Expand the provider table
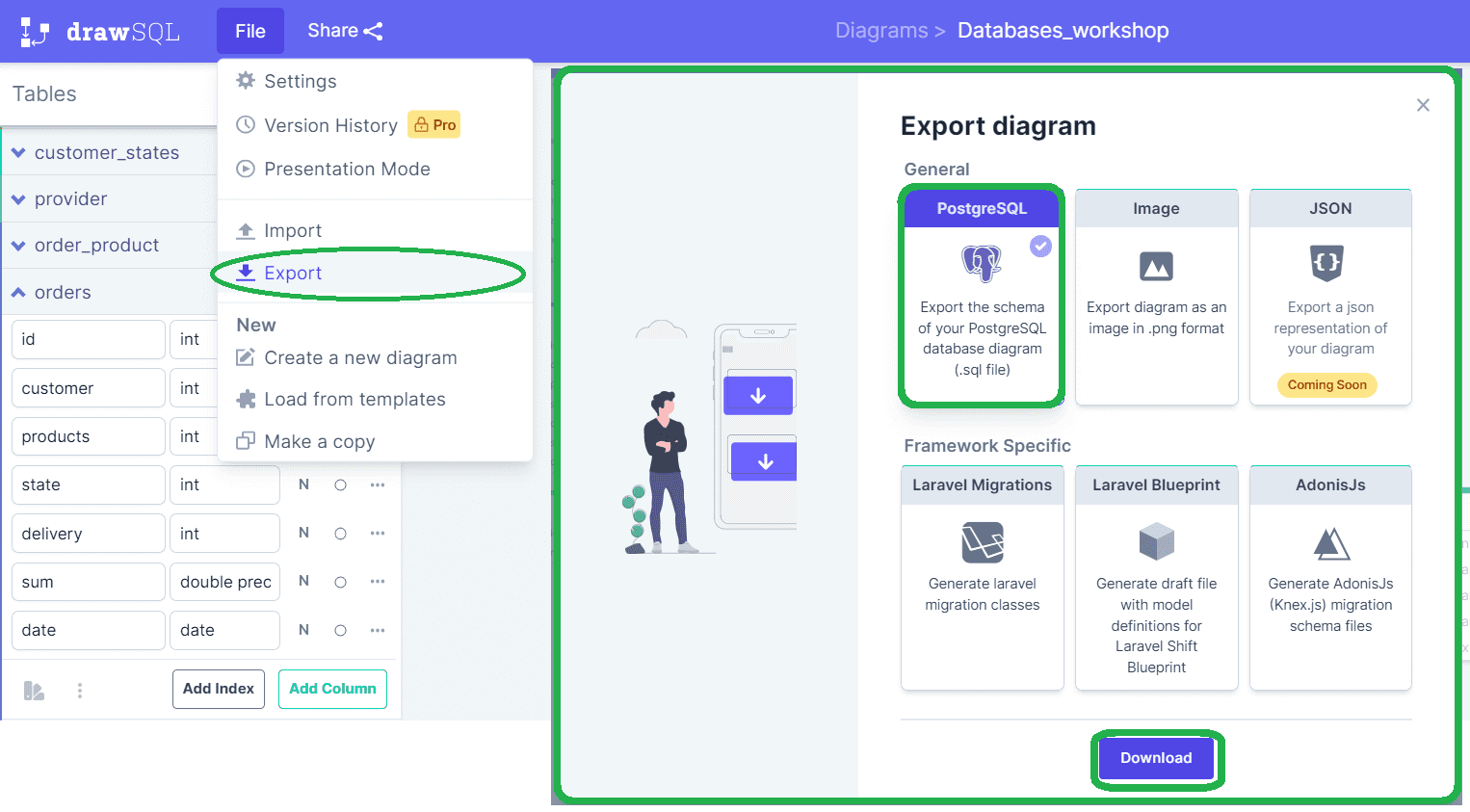The height and width of the screenshot is (812, 1470). pyautogui.click(x=18, y=198)
